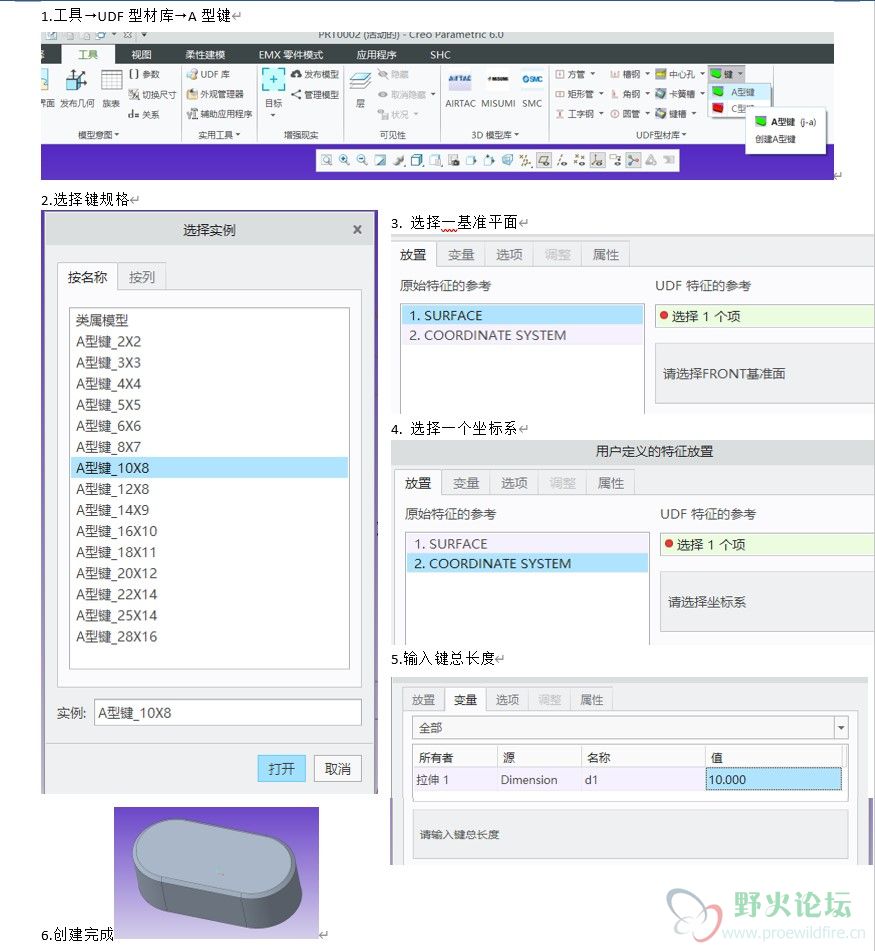Click the 键槽 keyway icon

tap(661, 113)
